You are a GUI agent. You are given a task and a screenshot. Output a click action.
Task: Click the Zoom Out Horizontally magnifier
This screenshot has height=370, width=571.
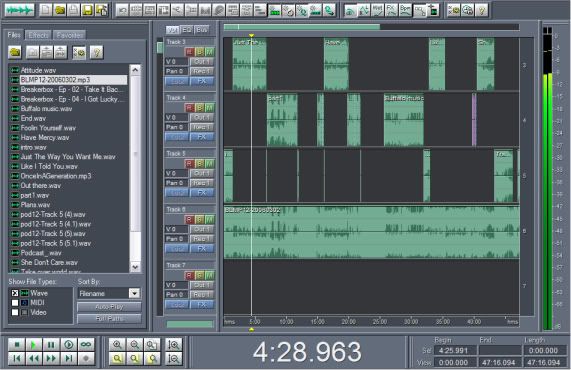pos(135,344)
